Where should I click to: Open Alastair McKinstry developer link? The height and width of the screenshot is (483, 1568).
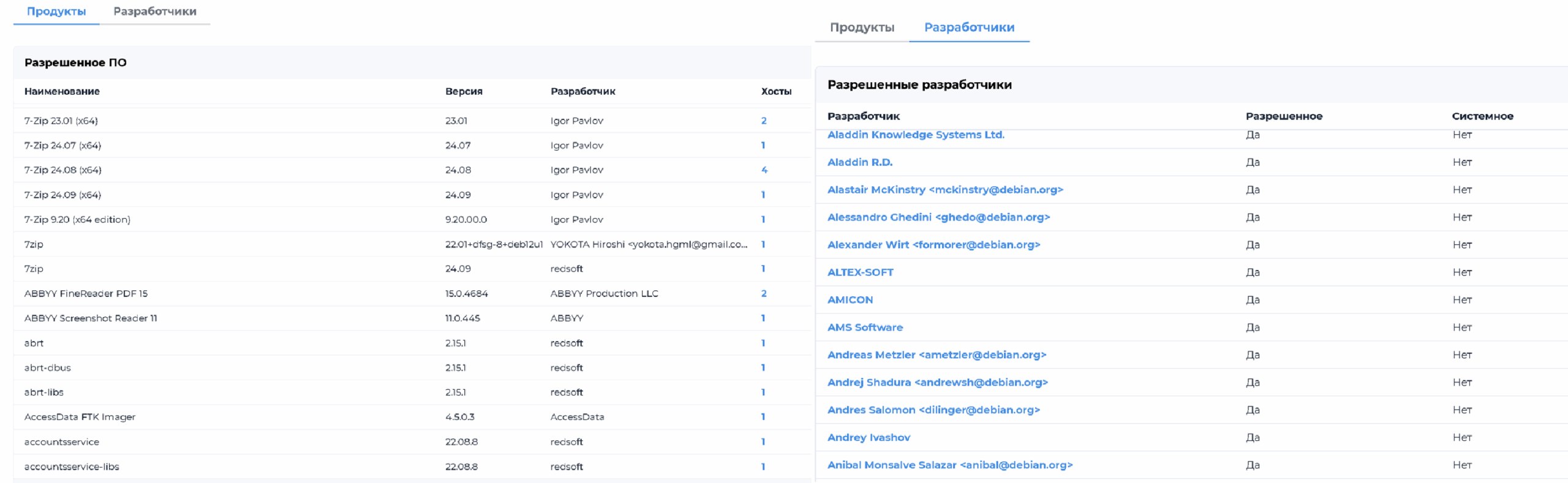pos(945,190)
